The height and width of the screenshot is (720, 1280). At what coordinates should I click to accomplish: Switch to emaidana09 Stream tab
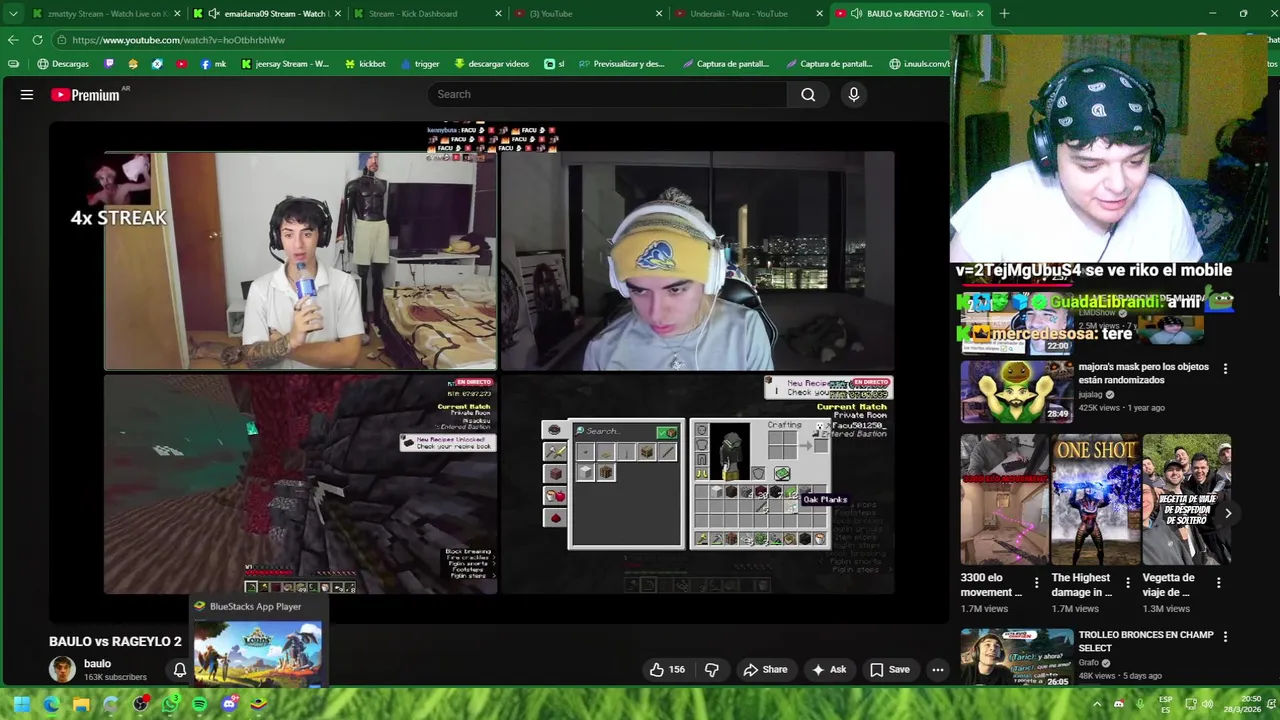pos(268,14)
